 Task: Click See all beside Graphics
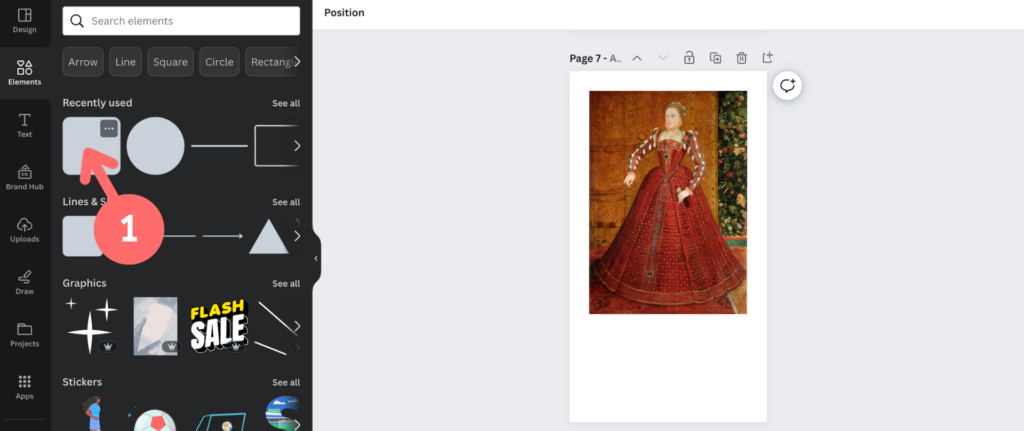(x=286, y=284)
